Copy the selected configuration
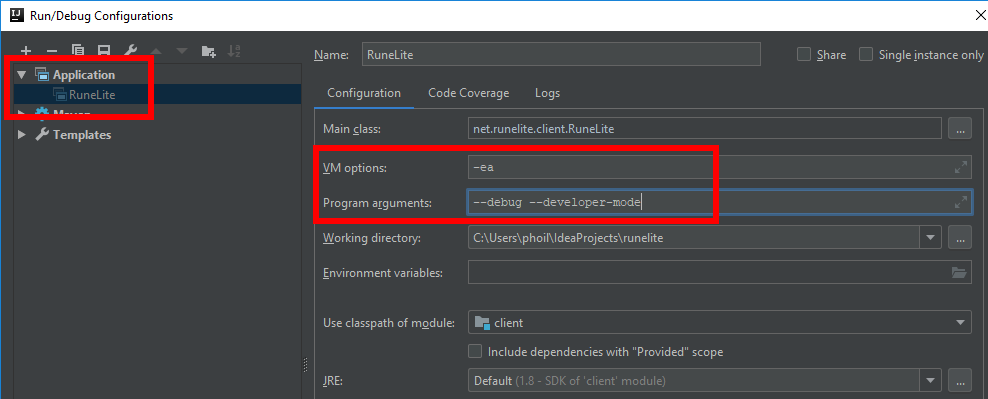The image size is (988, 399). pyautogui.click(x=78, y=51)
